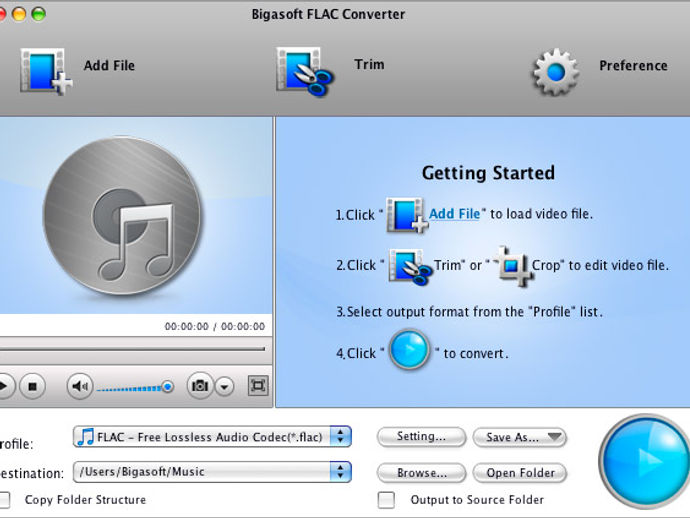Adjust the volume slider
The height and width of the screenshot is (518, 690).
[135, 388]
